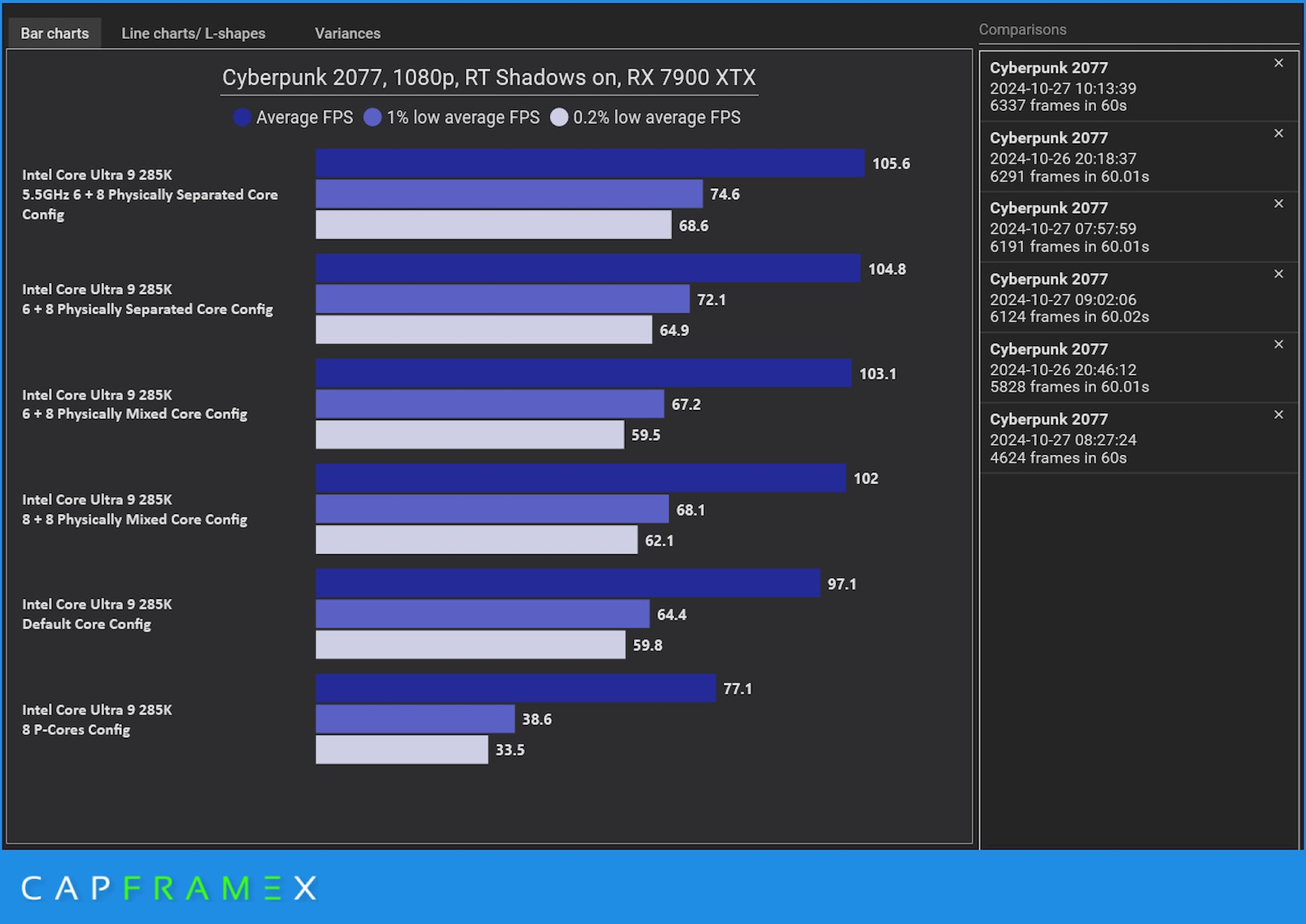Toggle the 1% low average FPS legend dot
1306x924 pixels.
click(373, 118)
